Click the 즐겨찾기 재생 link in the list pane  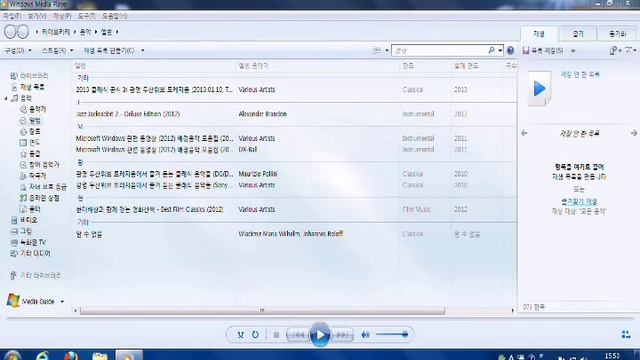coord(579,202)
